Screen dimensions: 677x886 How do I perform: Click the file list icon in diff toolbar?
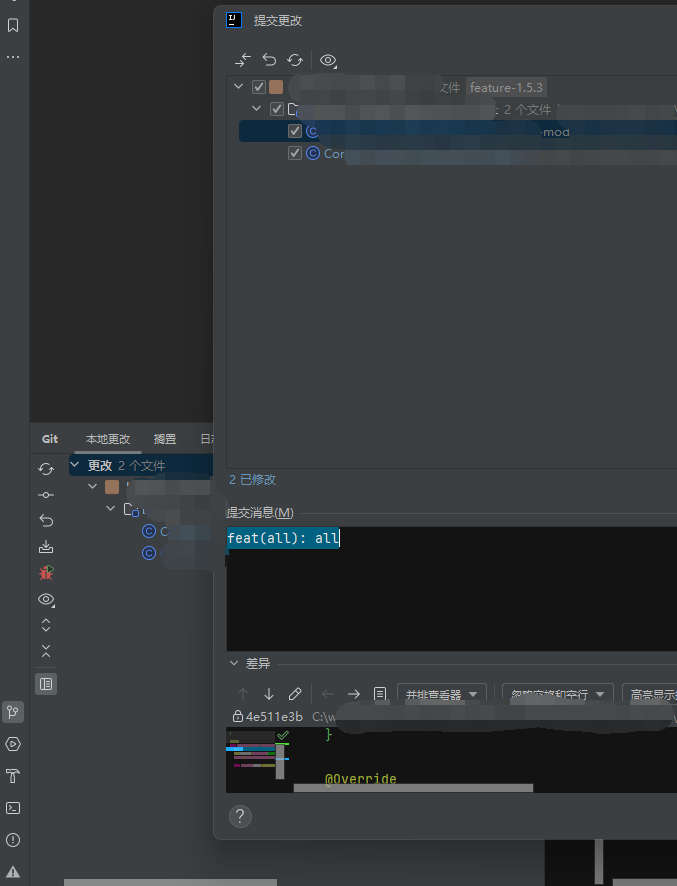[380, 694]
